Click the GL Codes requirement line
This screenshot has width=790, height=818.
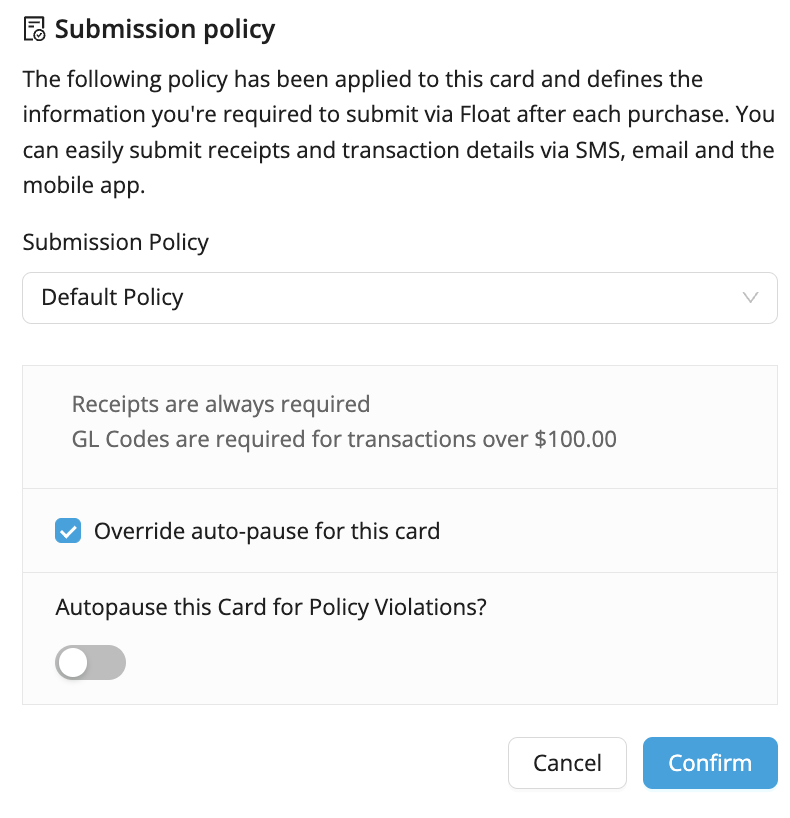pos(344,439)
